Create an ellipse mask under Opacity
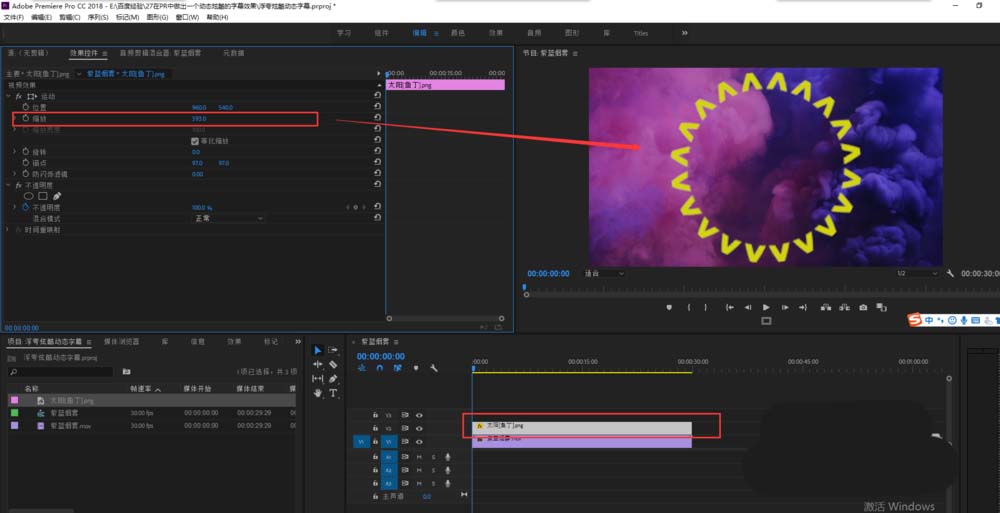This screenshot has height=513, width=1000. [x=29, y=196]
